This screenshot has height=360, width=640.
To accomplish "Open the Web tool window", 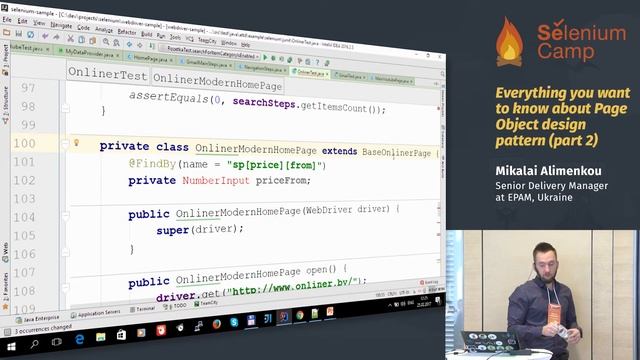I will click(x=5, y=253).
